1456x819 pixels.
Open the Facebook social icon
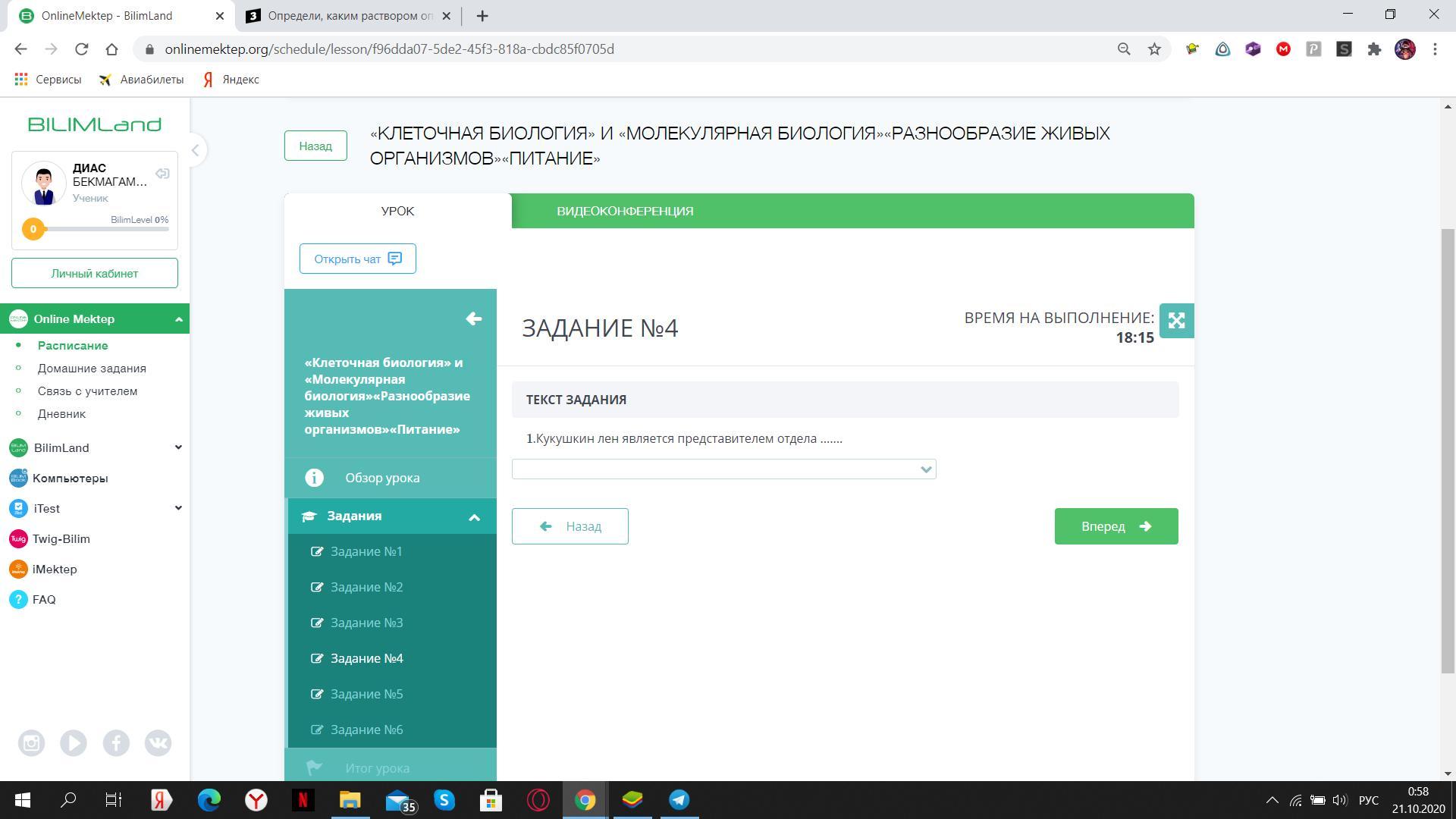tap(116, 743)
